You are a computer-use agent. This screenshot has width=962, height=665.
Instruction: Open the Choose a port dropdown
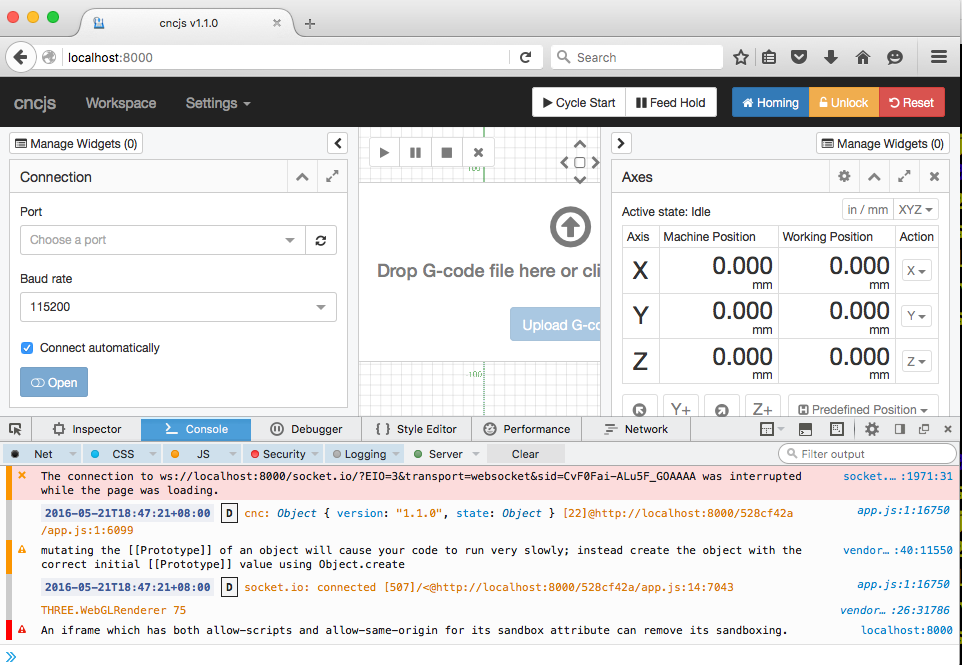point(163,240)
